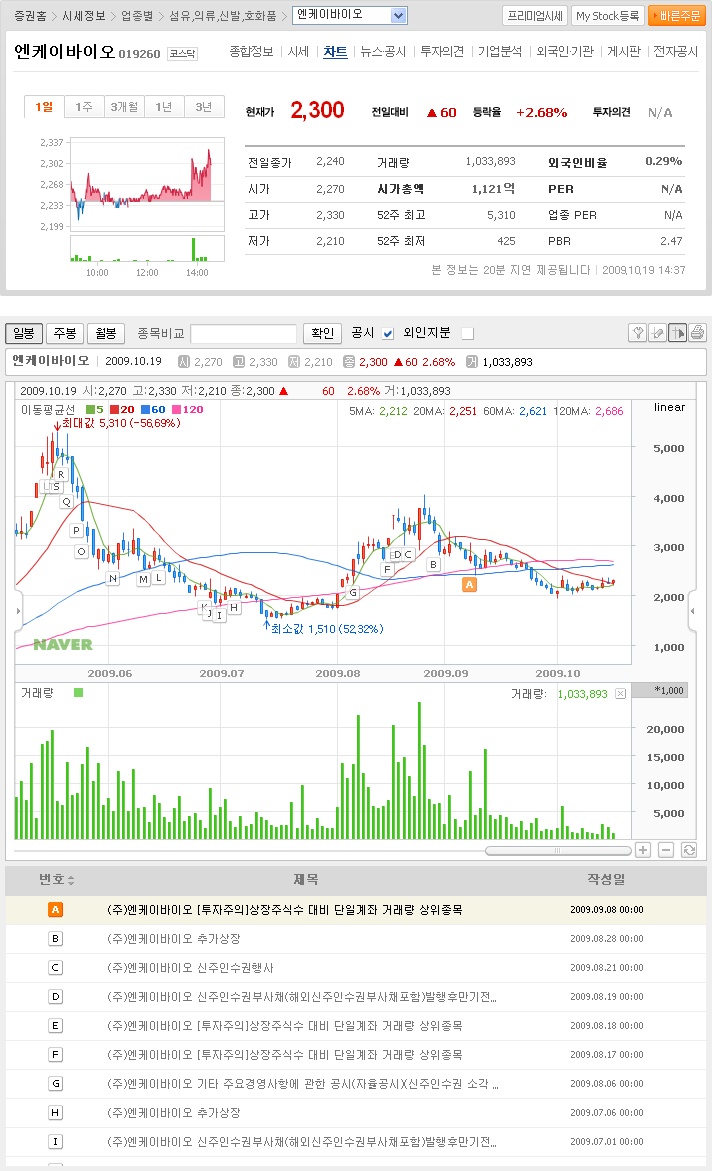
Task: Open the chart settings lightbulb icon
Action: coord(637,333)
